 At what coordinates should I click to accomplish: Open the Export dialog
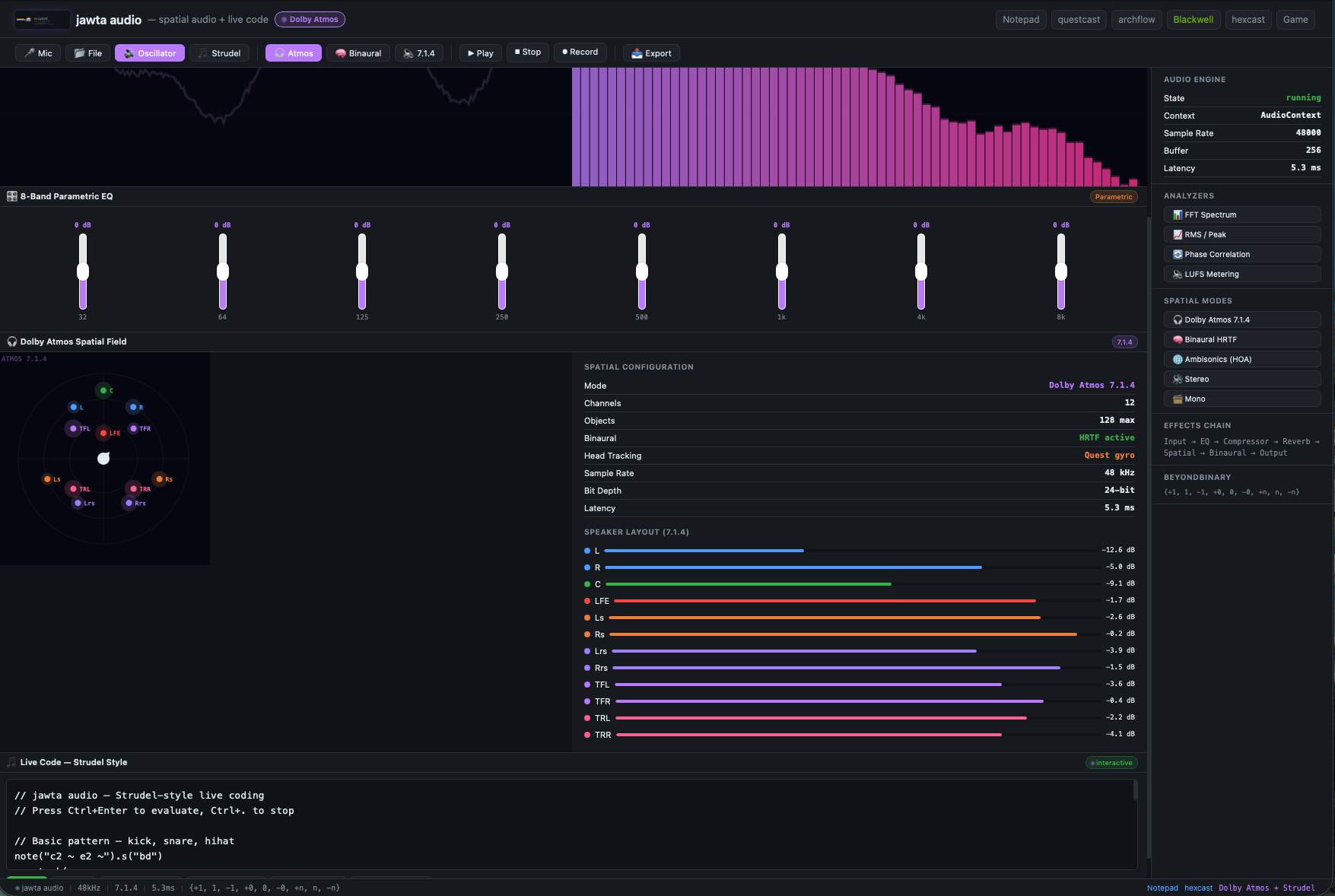[650, 52]
